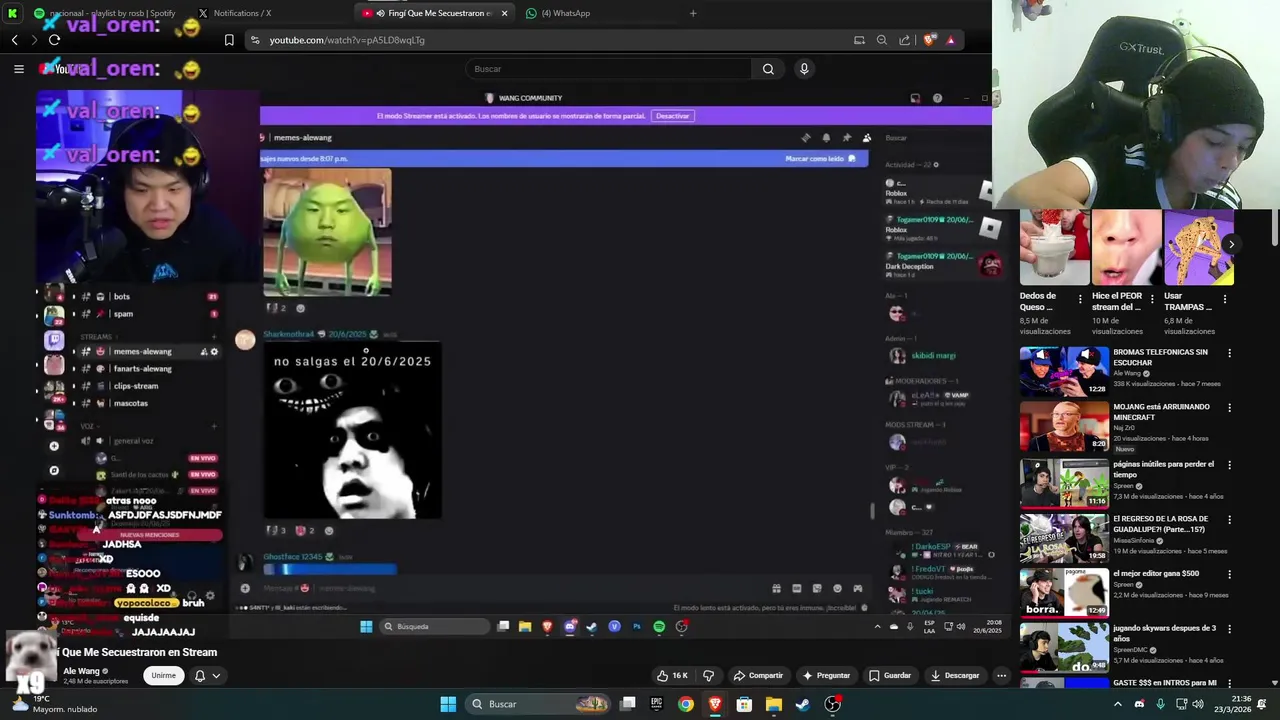Viewport: 1280px width, 720px height.
Task: Open options for El REGRESO DE LA ROSA video
Action: pyautogui.click(x=1229, y=519)
